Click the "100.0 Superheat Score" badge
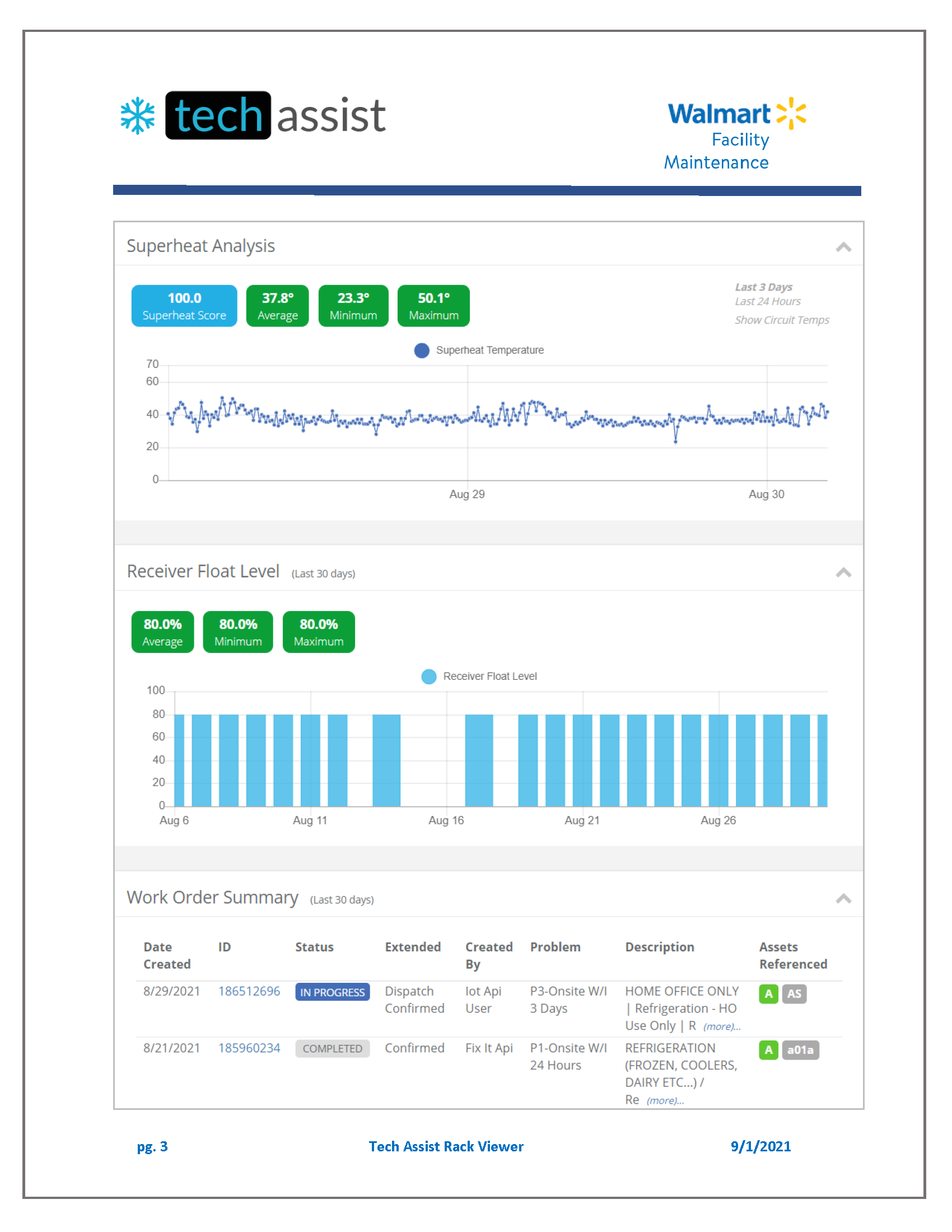 pyautogui.click(x=184, y=306)
